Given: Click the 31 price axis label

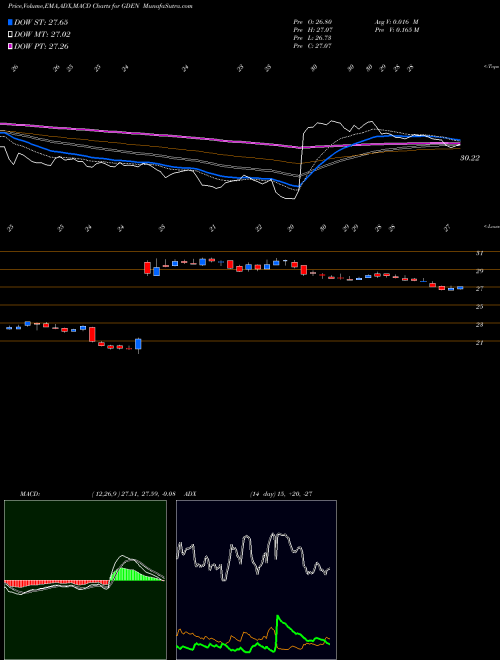Looking at the screenshot, I should coord(479,253).
